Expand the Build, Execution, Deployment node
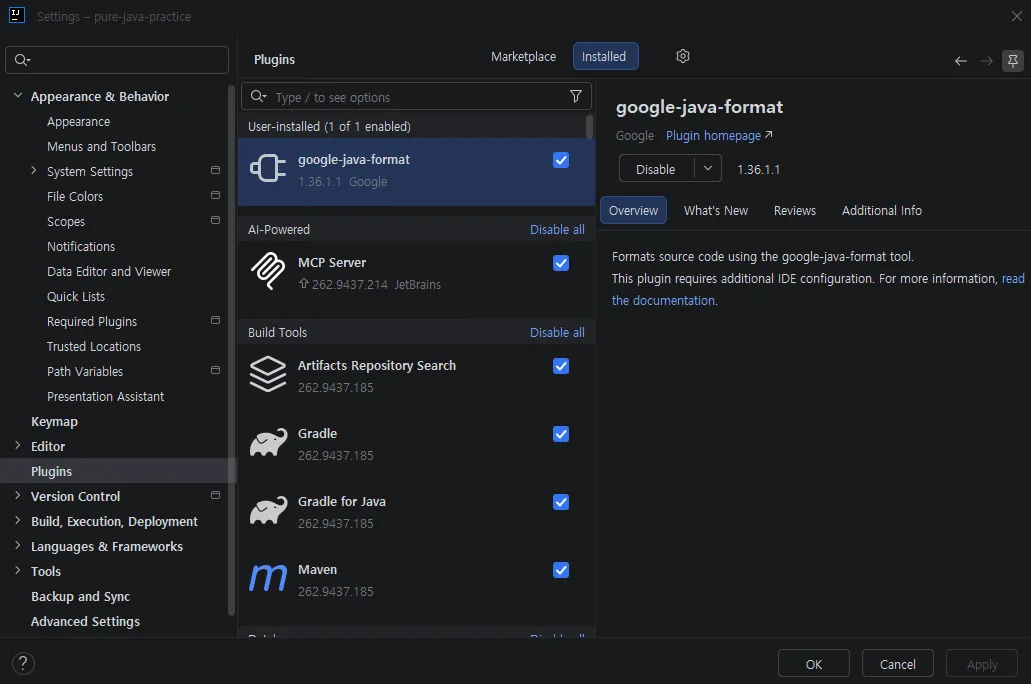The height and width of the screenshot is (684, 1031). (18, 520)
